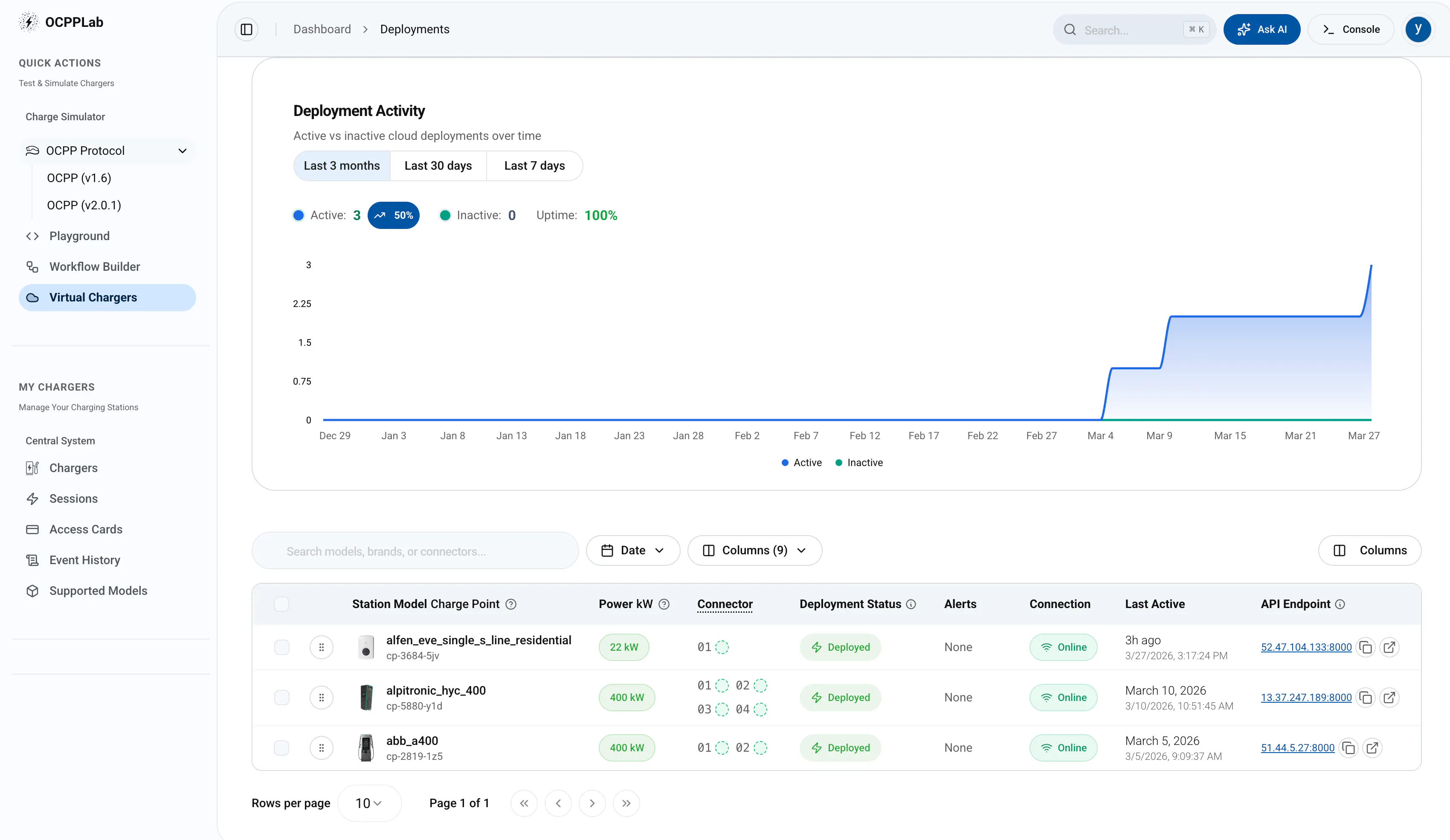The width and height of the screenshot is (1450, 840).
Task: Click Online badge for abb_a400 row
Action: coord(1063,748)
